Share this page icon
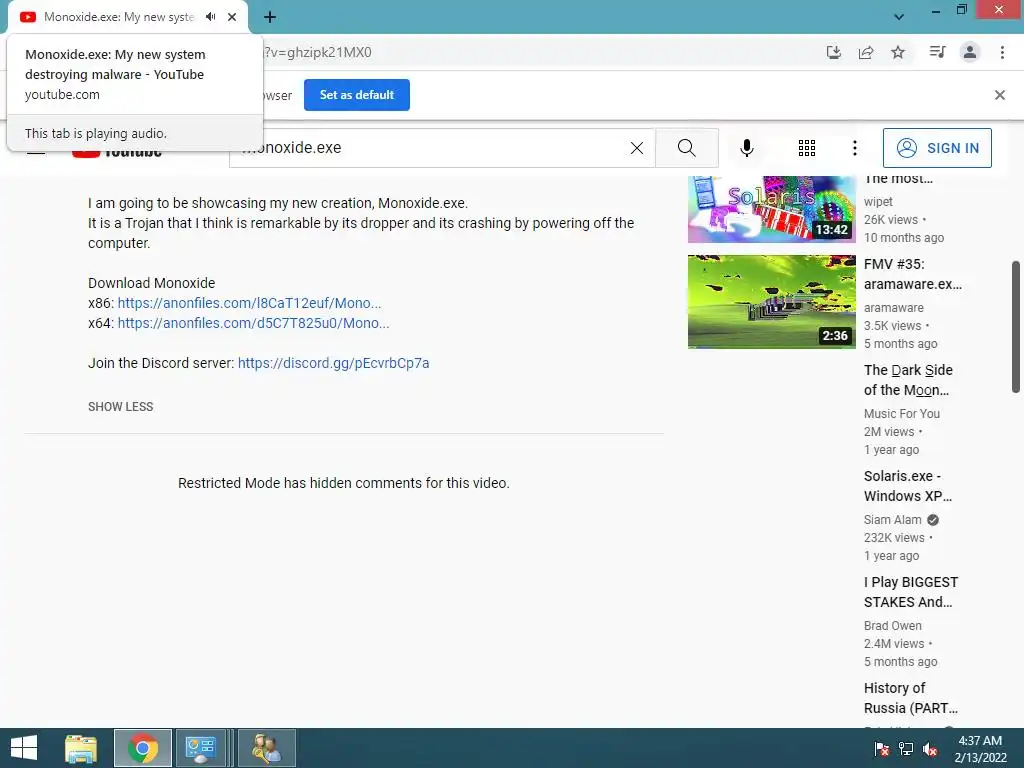The height and width of the screenshot is (768, 1024). tap(866, 52)
